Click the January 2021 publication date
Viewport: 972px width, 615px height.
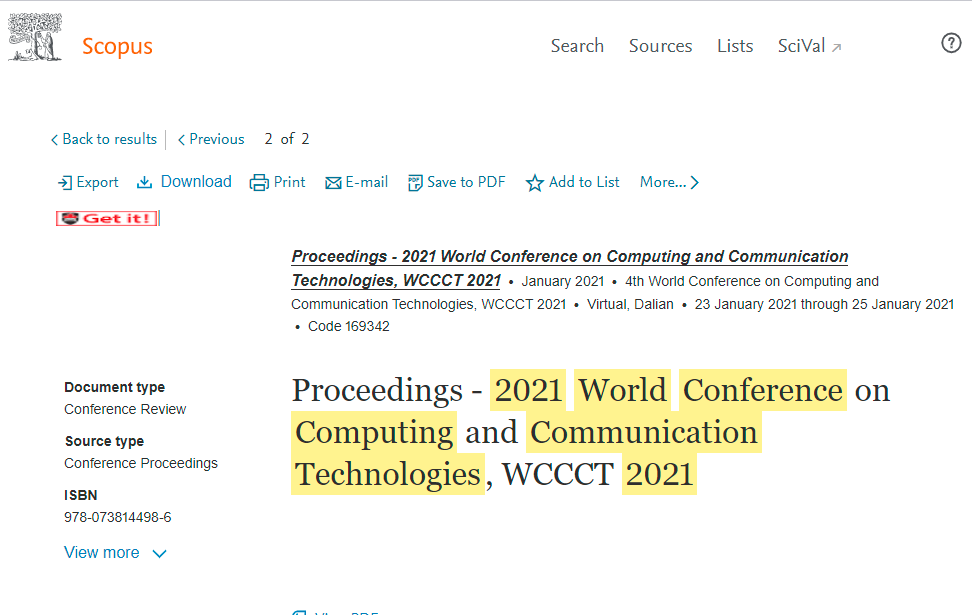pyautogui.click(x=563, y=281)
